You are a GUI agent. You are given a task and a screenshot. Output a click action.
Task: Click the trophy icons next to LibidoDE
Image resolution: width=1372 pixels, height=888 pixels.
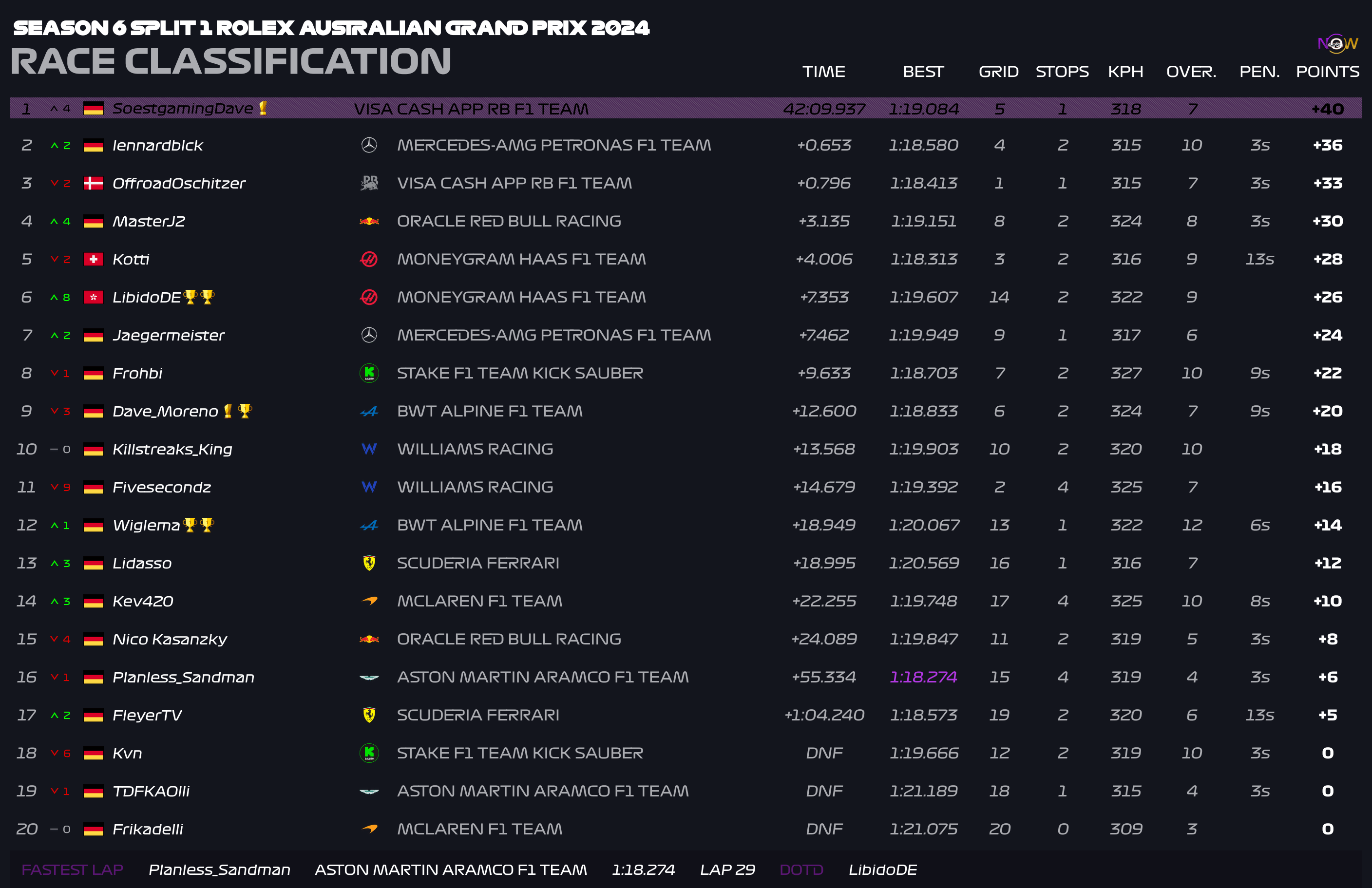[x=199, y=297]
